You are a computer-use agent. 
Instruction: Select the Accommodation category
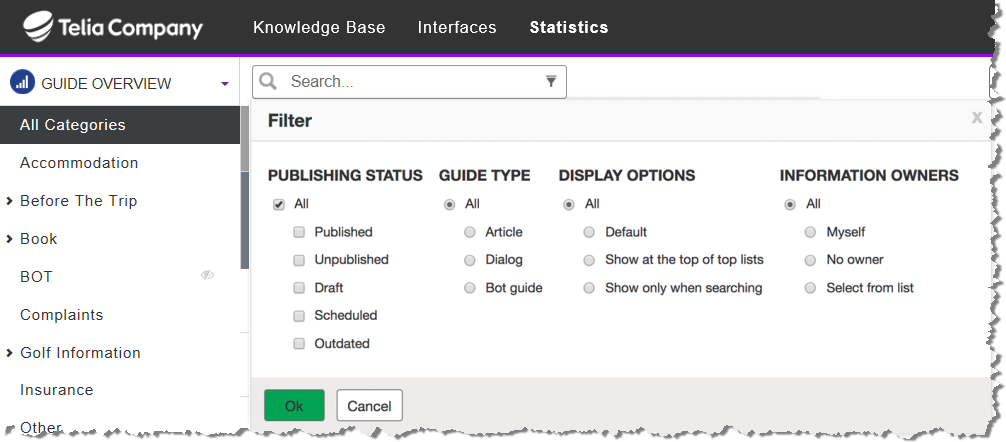[x=79, y=163]
